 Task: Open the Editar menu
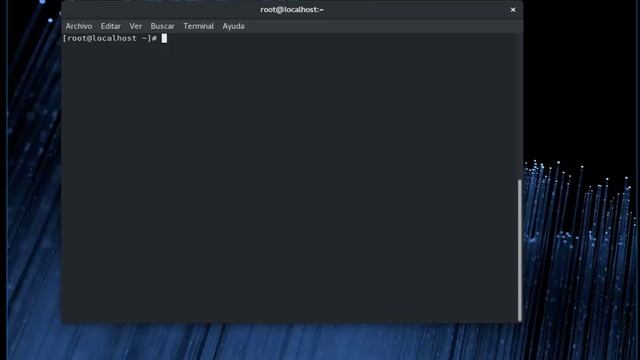(x=111, y=26)
